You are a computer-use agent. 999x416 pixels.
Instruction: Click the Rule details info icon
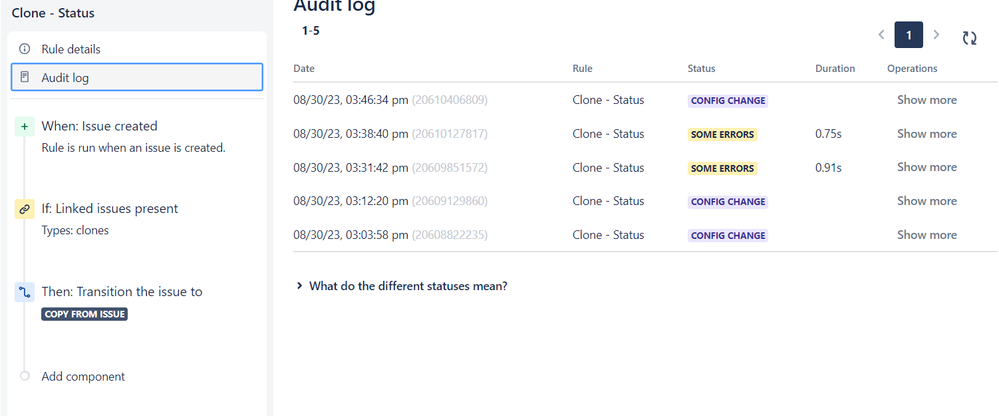pyautogui.click(x=25, y=49)
